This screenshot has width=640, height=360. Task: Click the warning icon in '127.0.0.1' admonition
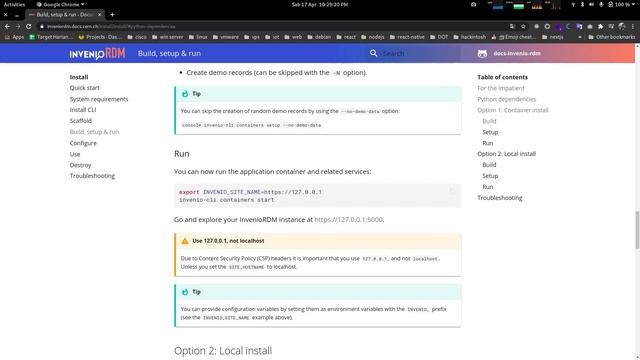[185, 241]
